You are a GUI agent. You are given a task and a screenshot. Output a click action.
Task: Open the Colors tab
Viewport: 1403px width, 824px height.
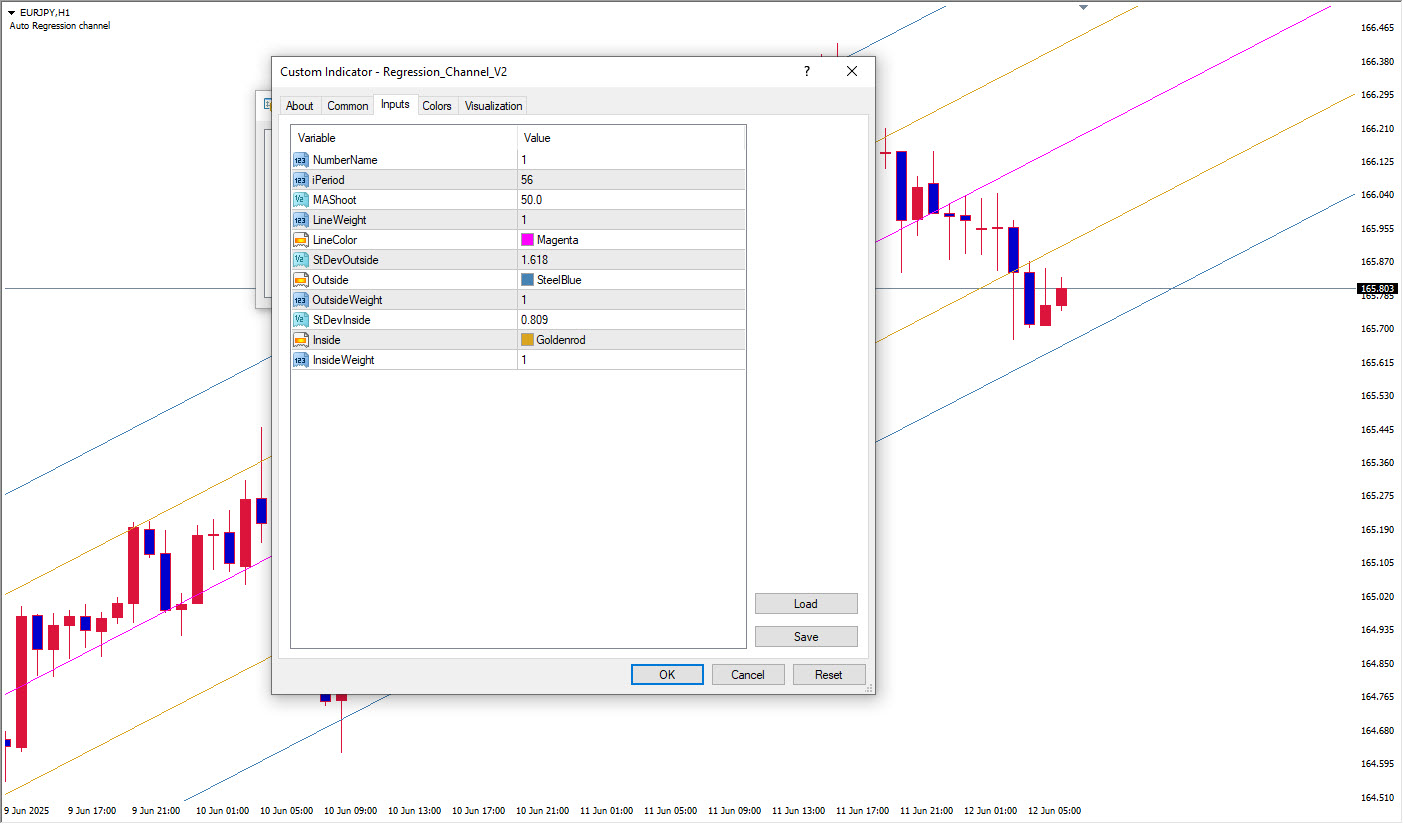[x=437, y=106]
